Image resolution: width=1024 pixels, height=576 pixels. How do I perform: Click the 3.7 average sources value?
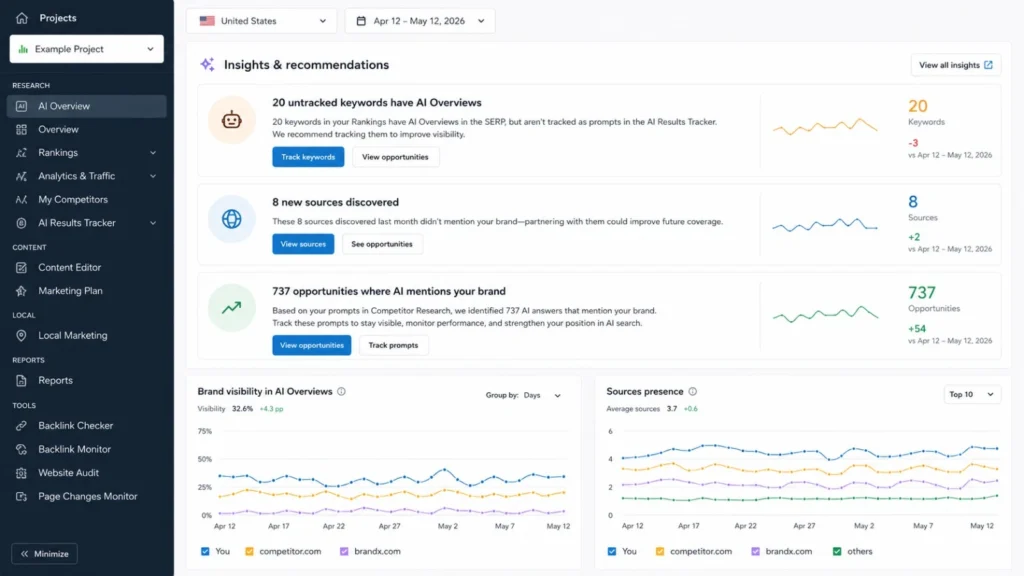671,409
